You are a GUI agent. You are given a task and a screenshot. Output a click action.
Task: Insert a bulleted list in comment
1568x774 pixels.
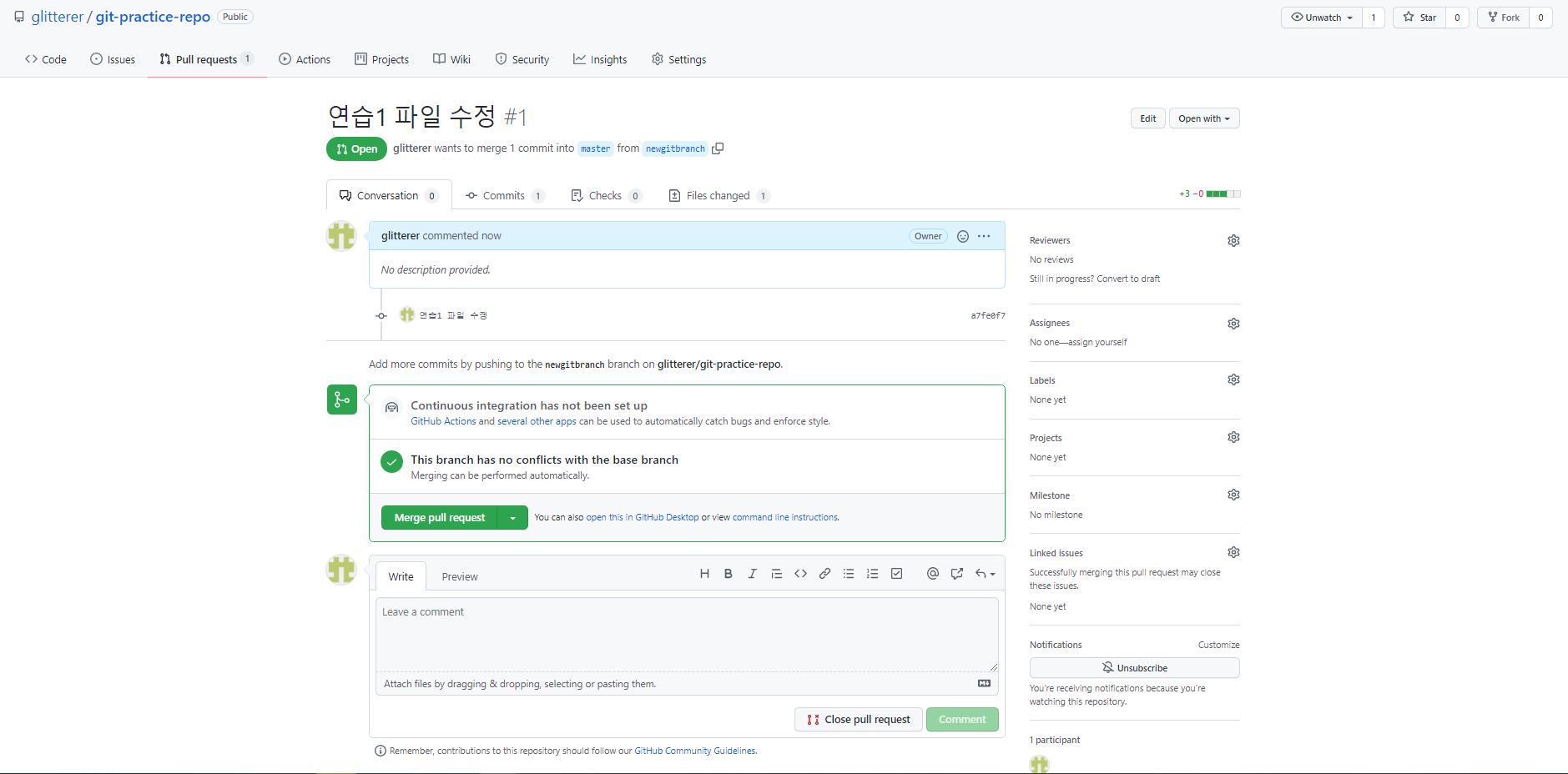pyautogui.click(x=849, y=574)
